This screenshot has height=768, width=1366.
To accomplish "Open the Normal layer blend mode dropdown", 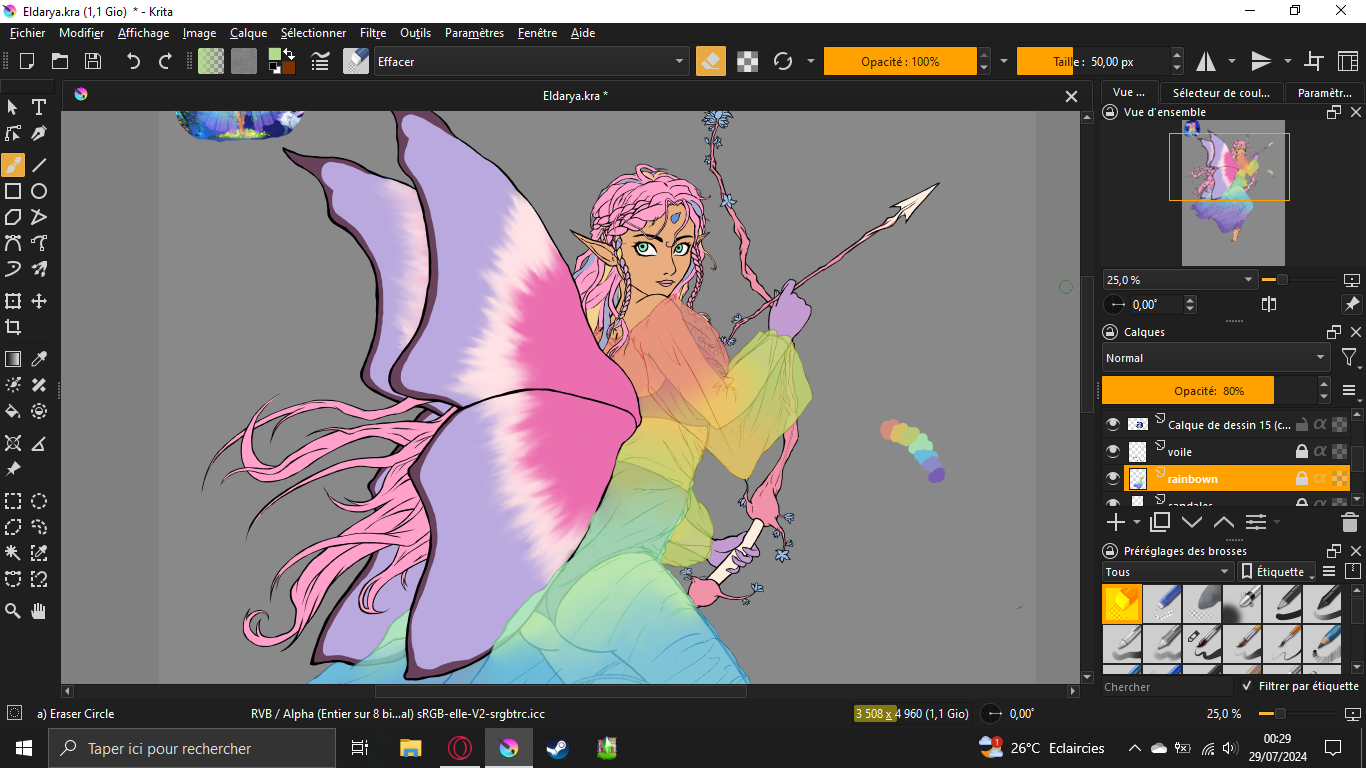I will (x=1215, y=358).
